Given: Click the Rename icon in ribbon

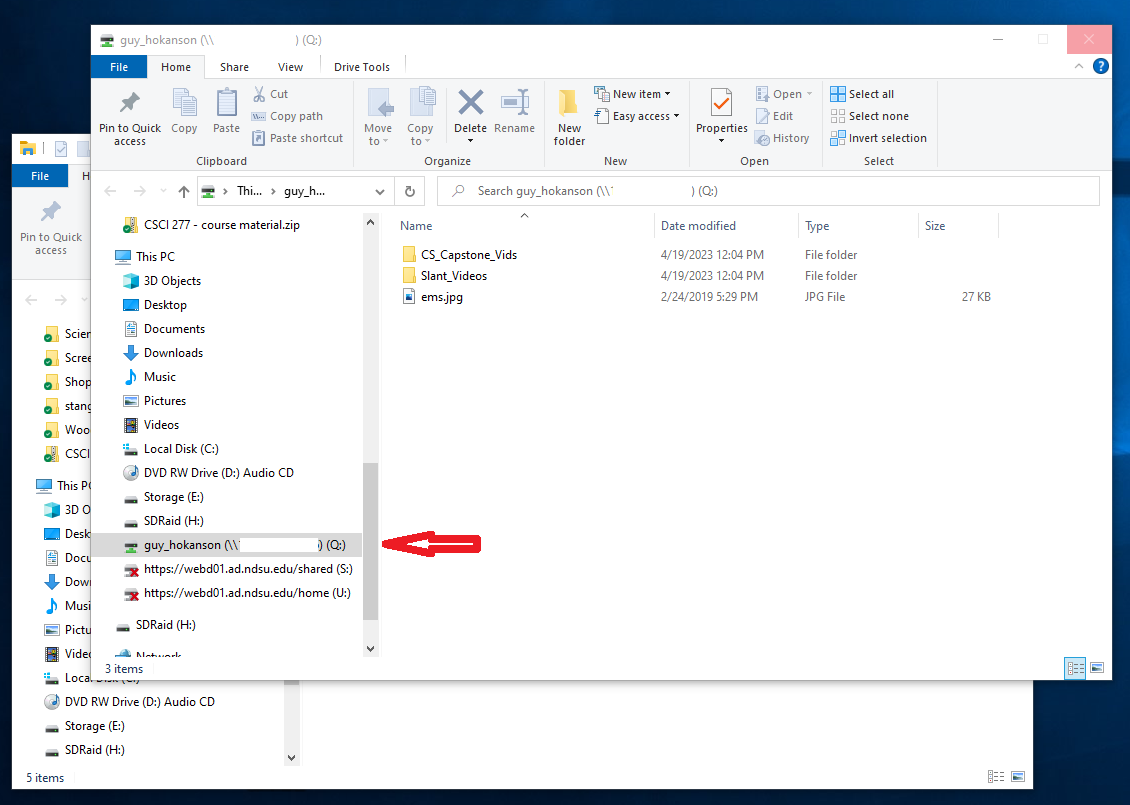Looking at the screenshot, I should [x=514, y=104].
